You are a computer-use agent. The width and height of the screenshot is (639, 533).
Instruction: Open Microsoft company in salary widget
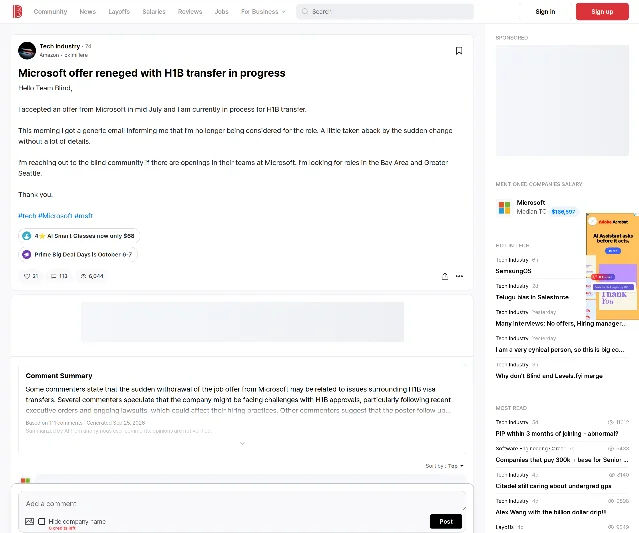(531, 203)
